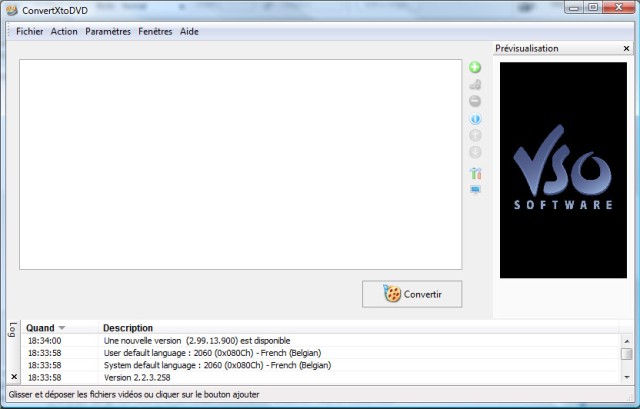Click inside the empty file list area

(x=240, y=164)
